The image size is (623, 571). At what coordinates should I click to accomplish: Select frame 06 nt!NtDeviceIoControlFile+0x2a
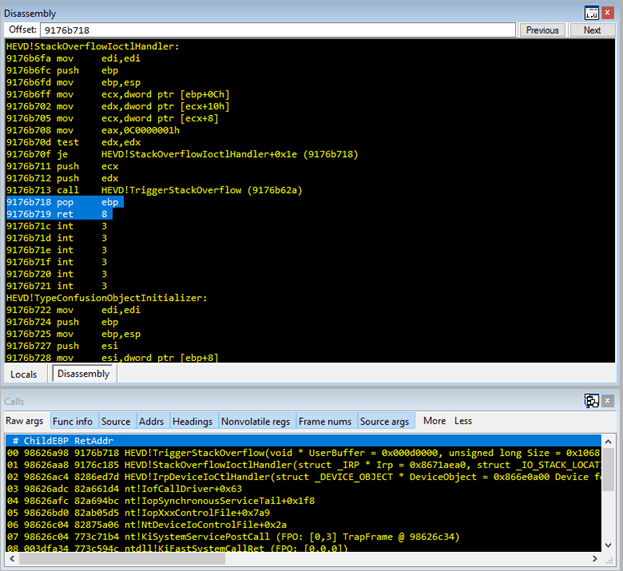[303, 525]
